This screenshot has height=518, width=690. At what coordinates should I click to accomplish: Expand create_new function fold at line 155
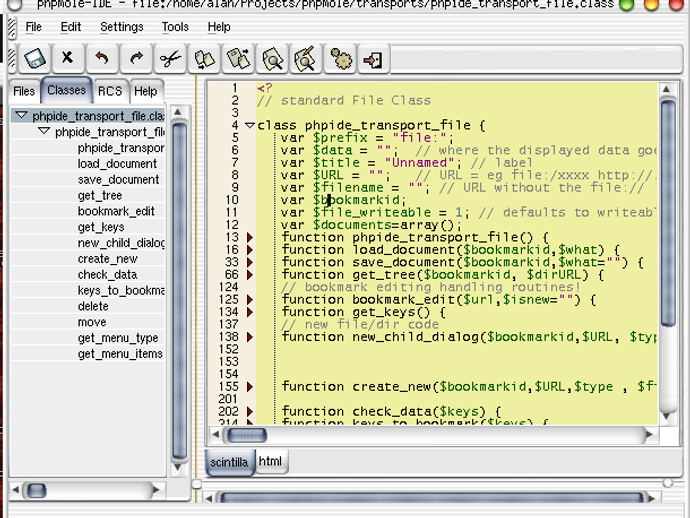tap(250, 387)
